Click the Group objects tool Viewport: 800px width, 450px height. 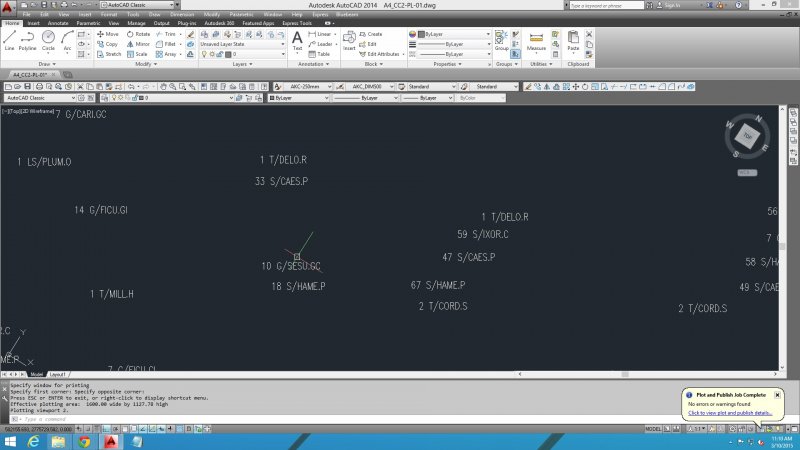(x=502, y=41)
